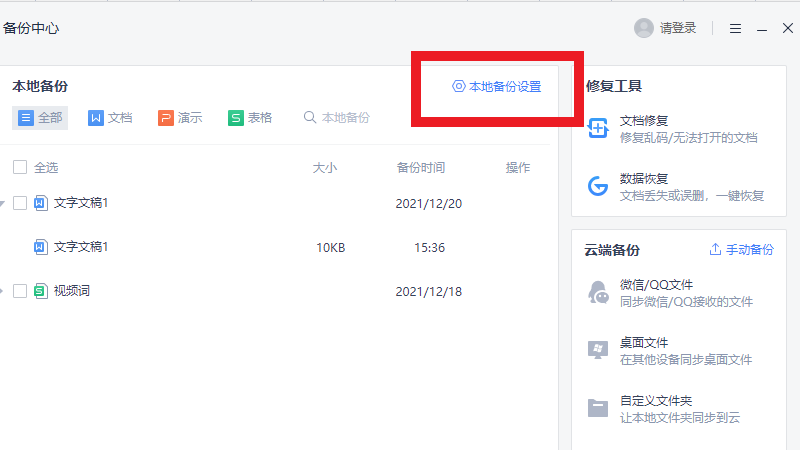Click the blue 全部 list icon
Image resolution: width=800 pixels, height=450 pixels.
click(x=26, y=118)
